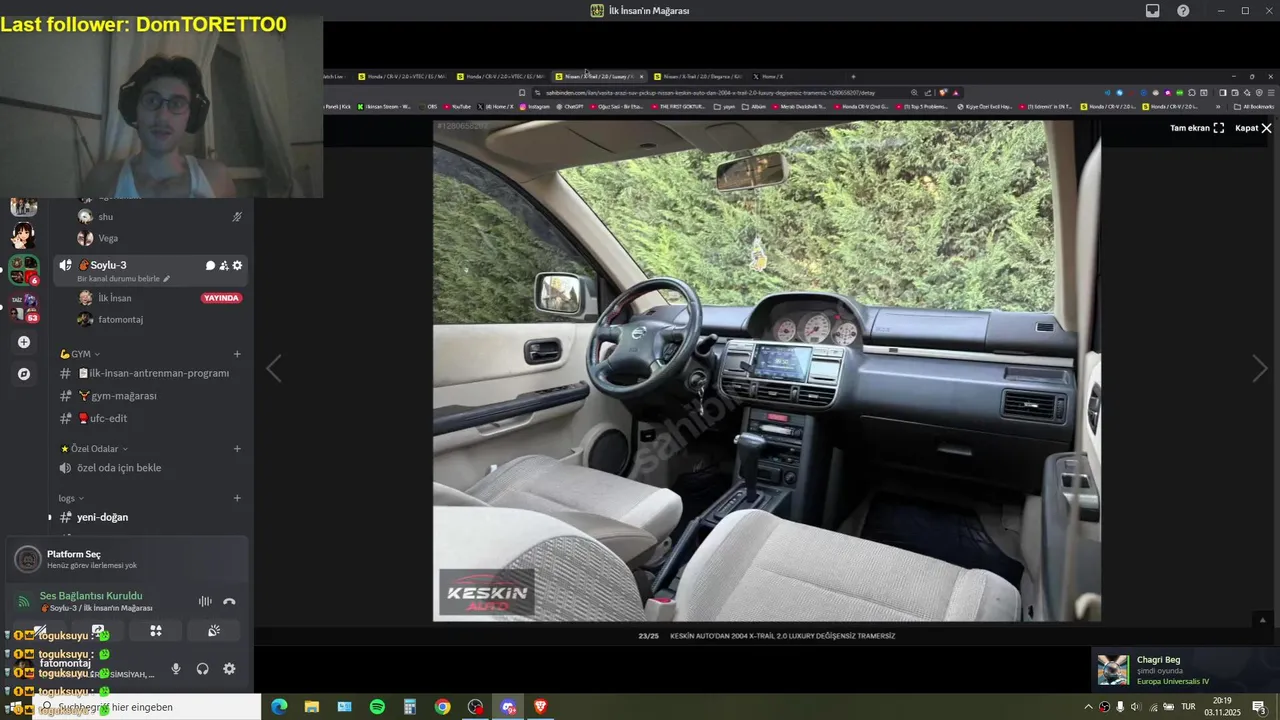Image resolution: width=1280 pixels, height=720 pixels.
Task: Open the server folder with the 6 badge
Action: coord(24,270)
